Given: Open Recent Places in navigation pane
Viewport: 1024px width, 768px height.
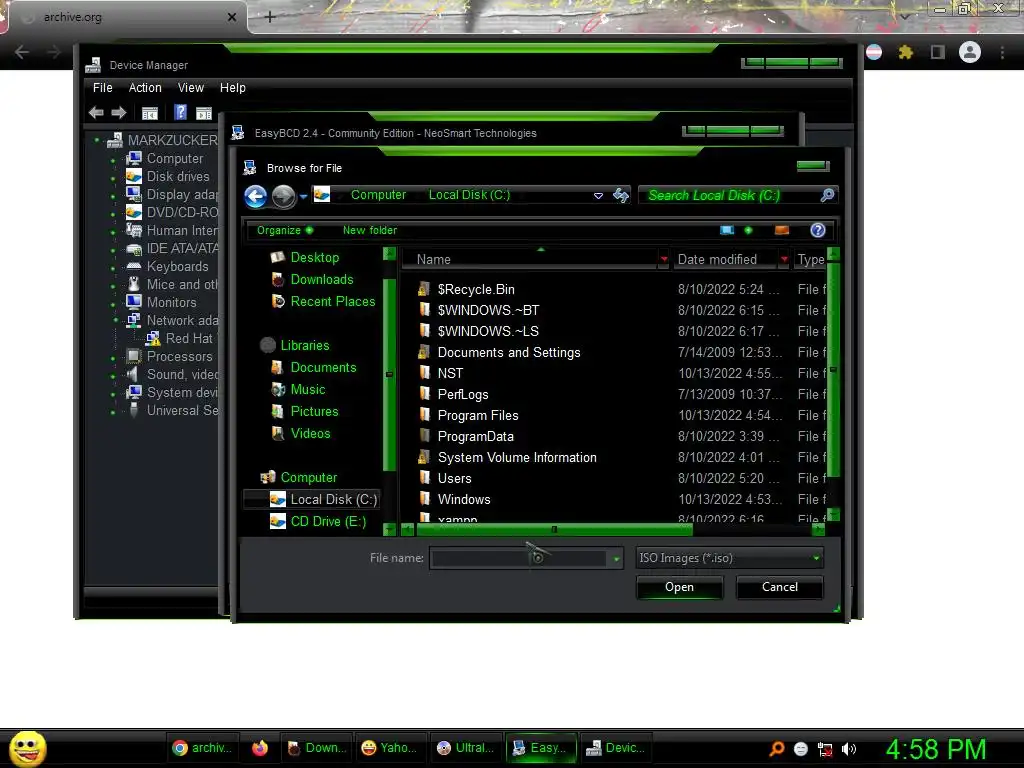Looking at the screenshot, I should [x=332, y=302].
